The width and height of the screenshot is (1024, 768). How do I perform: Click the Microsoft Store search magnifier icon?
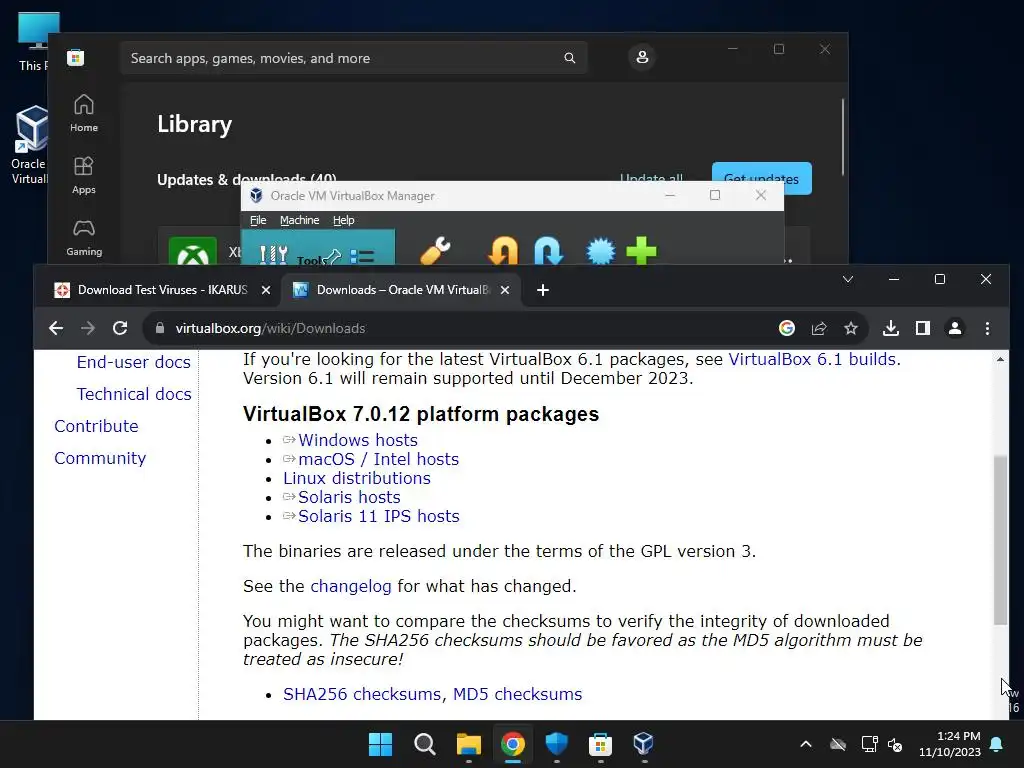569,58
